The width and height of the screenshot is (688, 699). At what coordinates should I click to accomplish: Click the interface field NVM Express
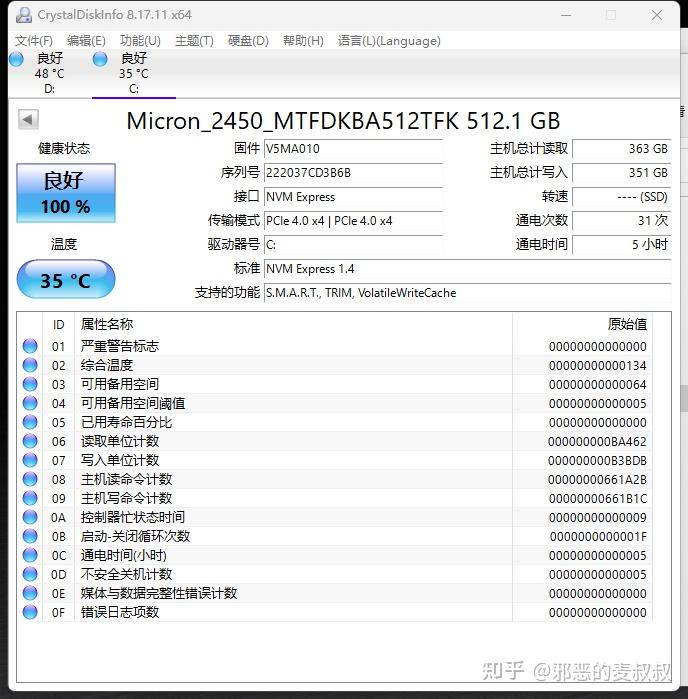pyautogui.click(x=353, y=197)
